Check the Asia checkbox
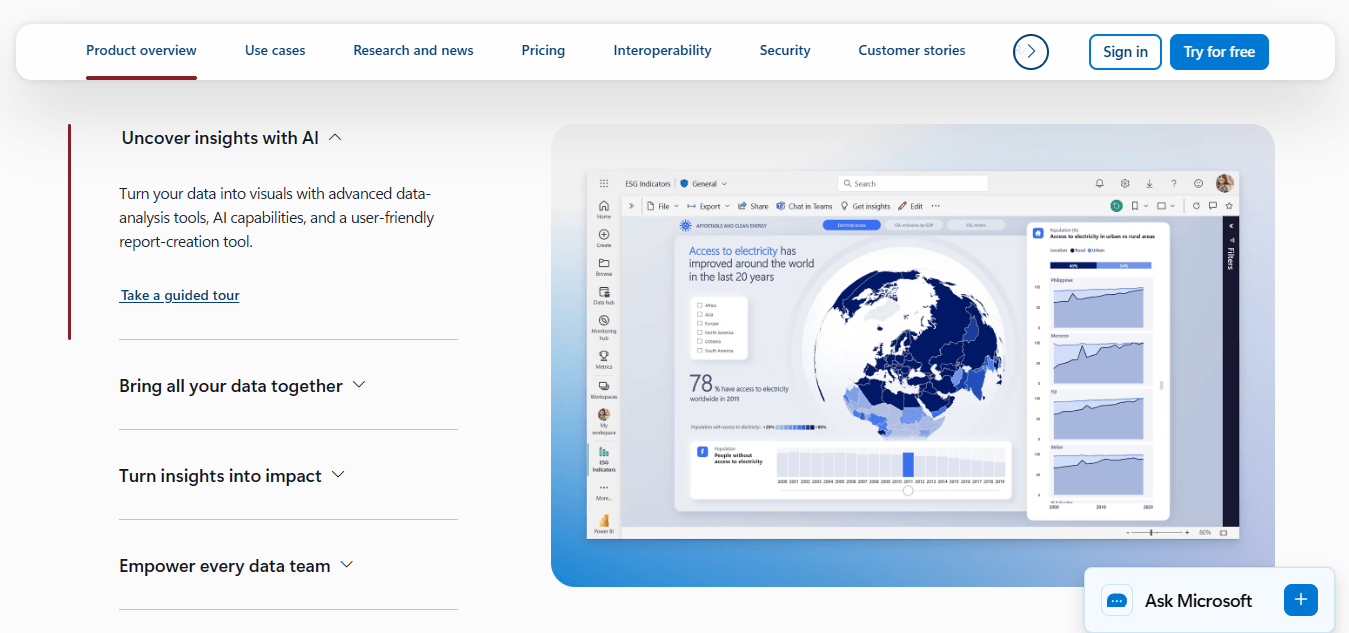Screen dimensions: 1349x633 click(699, 314)
